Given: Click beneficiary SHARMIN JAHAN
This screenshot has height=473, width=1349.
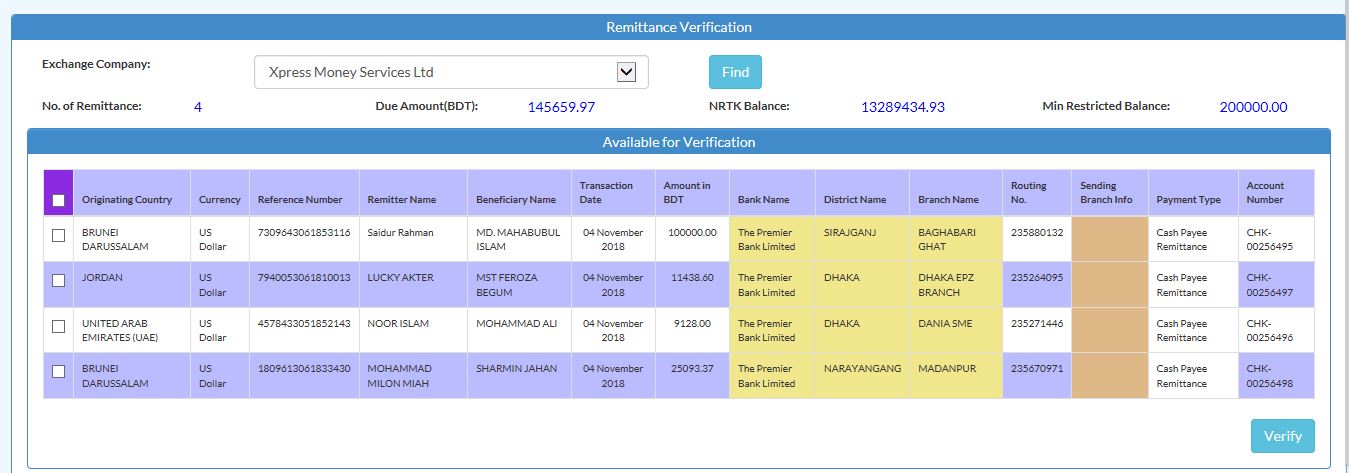Looking at the screenshot, I should pyautogui.click(x=516, y=368).
